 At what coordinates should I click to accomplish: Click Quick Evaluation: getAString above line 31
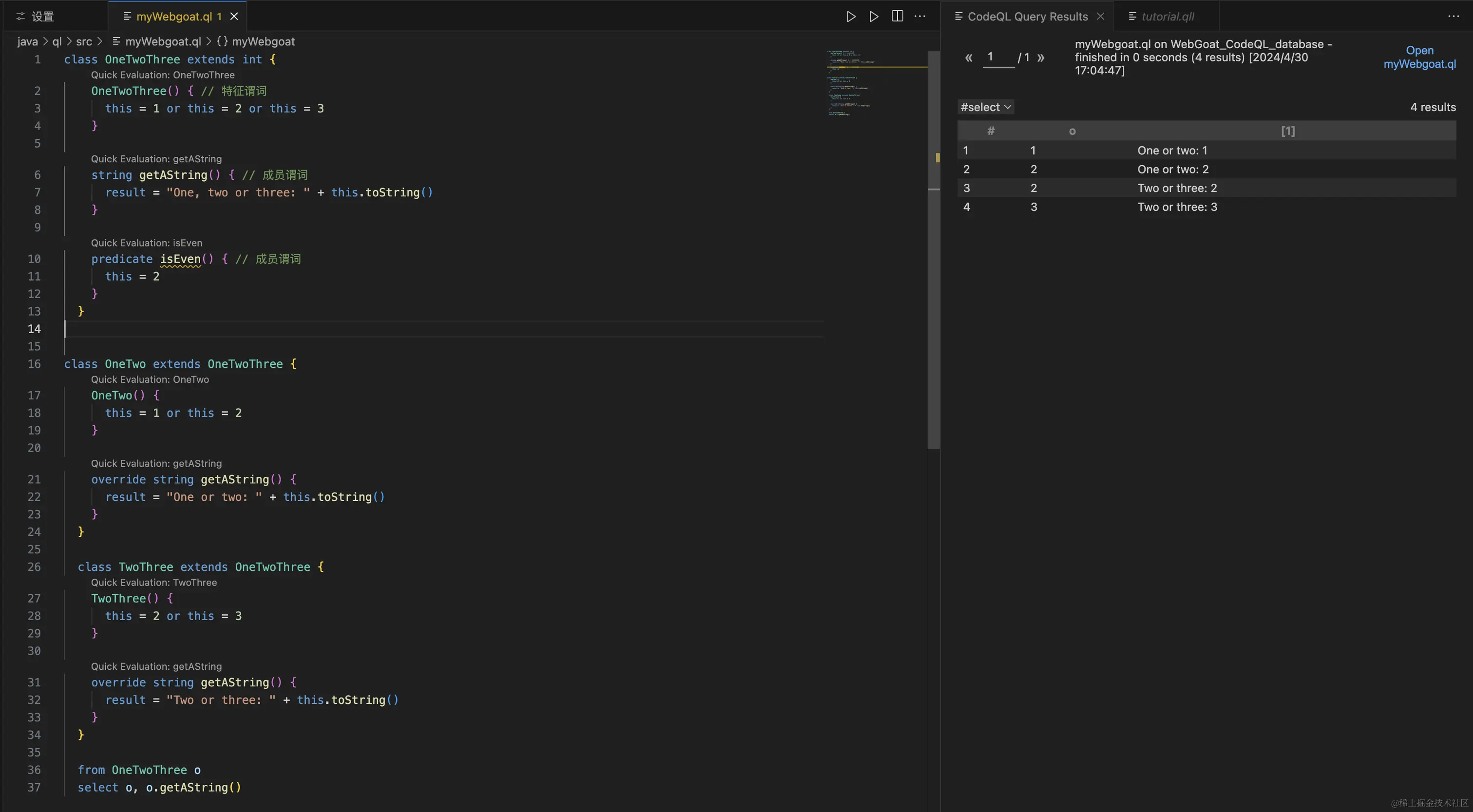pos(156,666)
